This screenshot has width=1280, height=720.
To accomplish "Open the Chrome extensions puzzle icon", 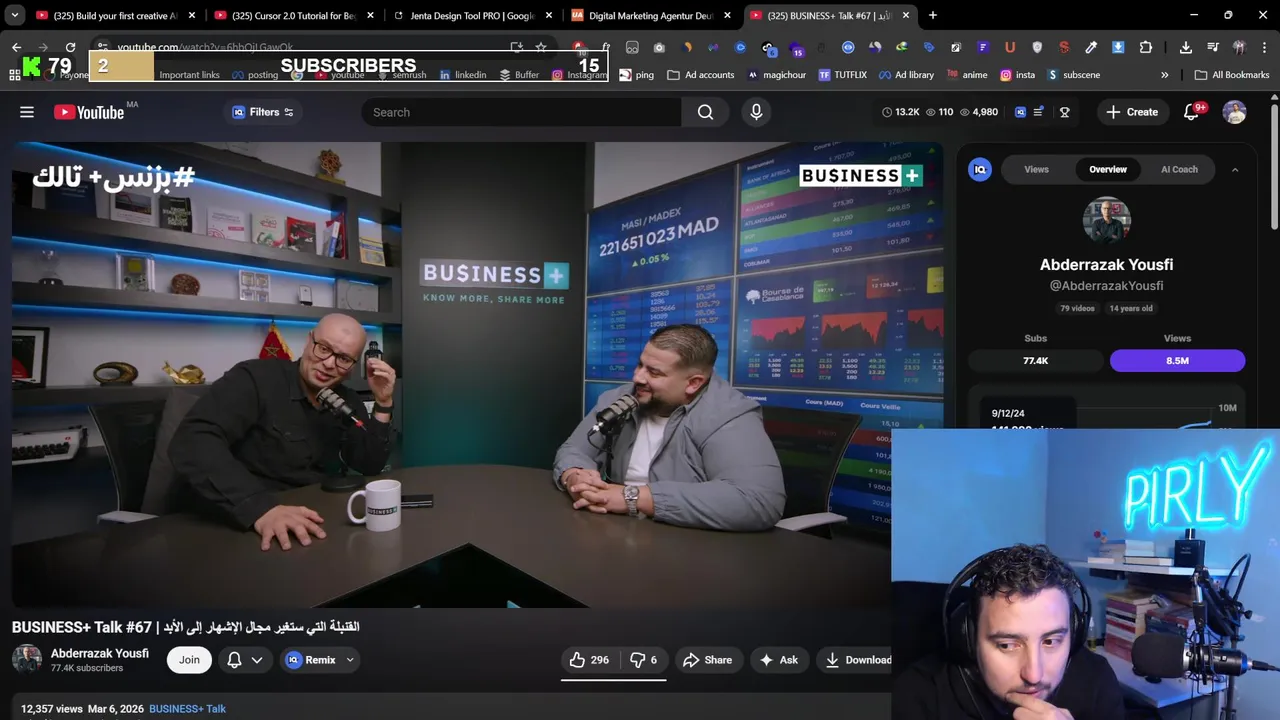I will (1146, 47).
